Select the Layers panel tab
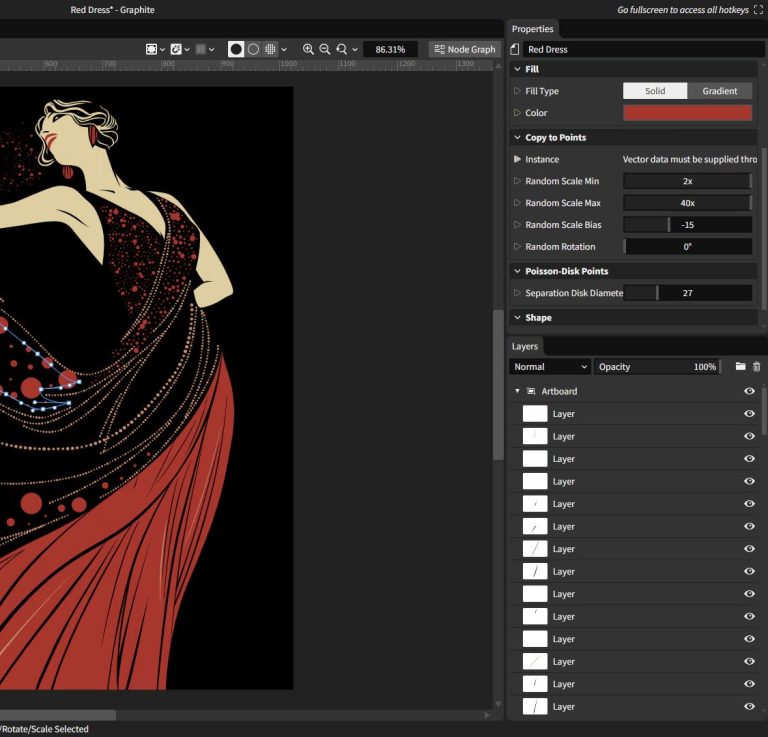Image resolution: width=768 pixels, height=737 pixels. (525, 346)
